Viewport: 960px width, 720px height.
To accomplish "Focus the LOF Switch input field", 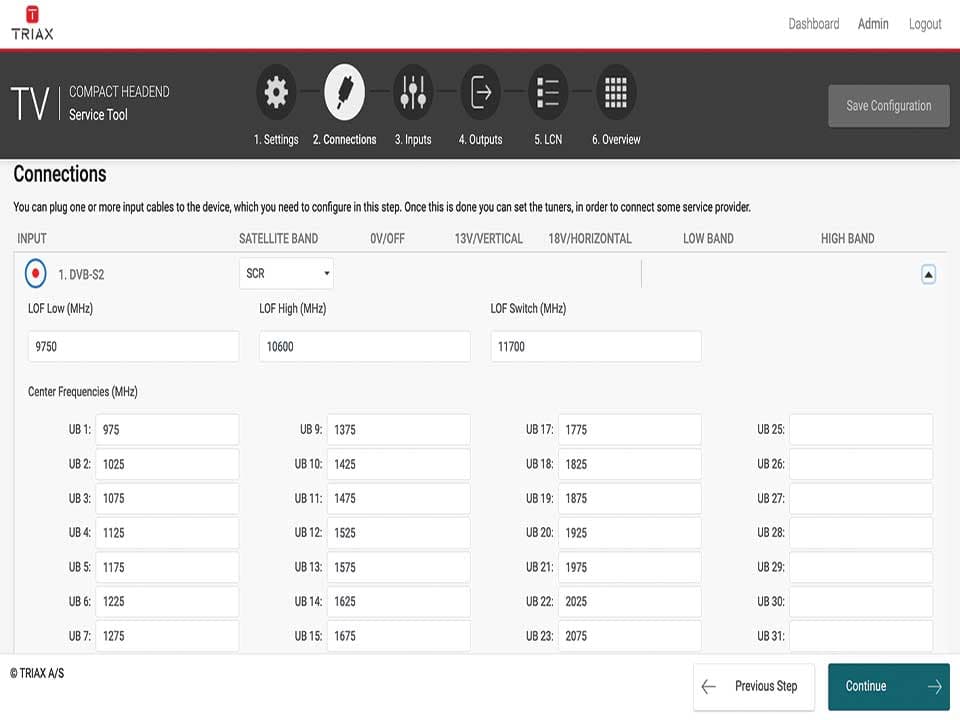I will [x=596, y=347].
